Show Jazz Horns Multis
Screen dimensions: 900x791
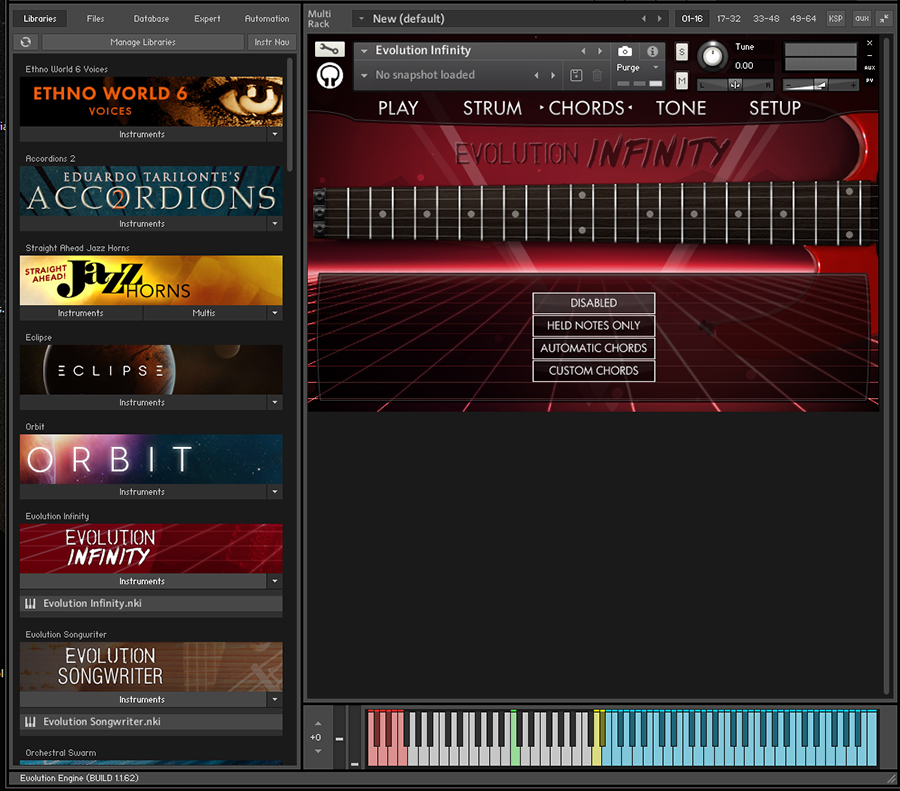204,313
